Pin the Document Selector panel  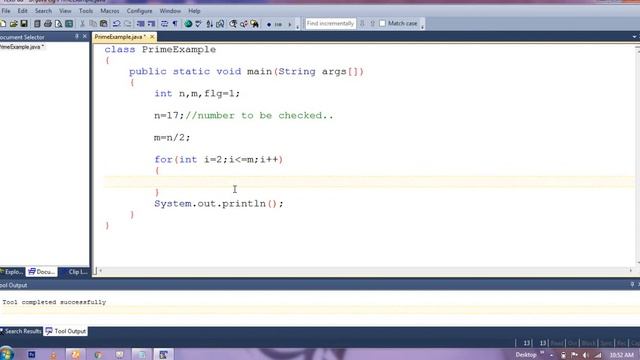[77, 36]
